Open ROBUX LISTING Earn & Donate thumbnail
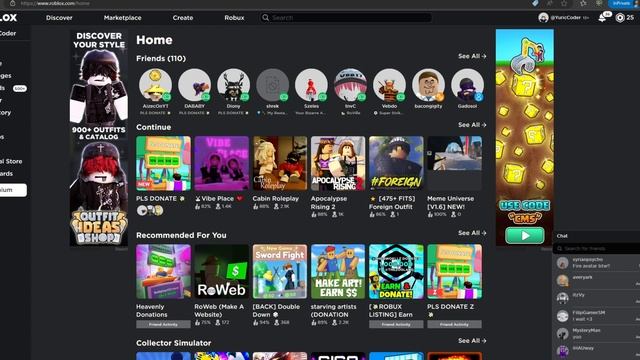The height and width of the screenshot is (360, 640). pos(396,271)
